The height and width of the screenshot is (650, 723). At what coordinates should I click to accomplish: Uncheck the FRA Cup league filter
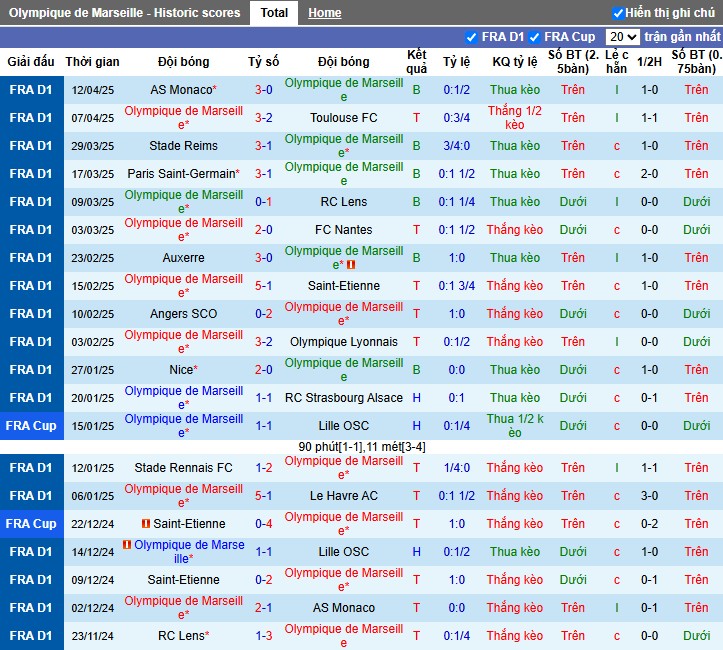[x=534, y=37]
